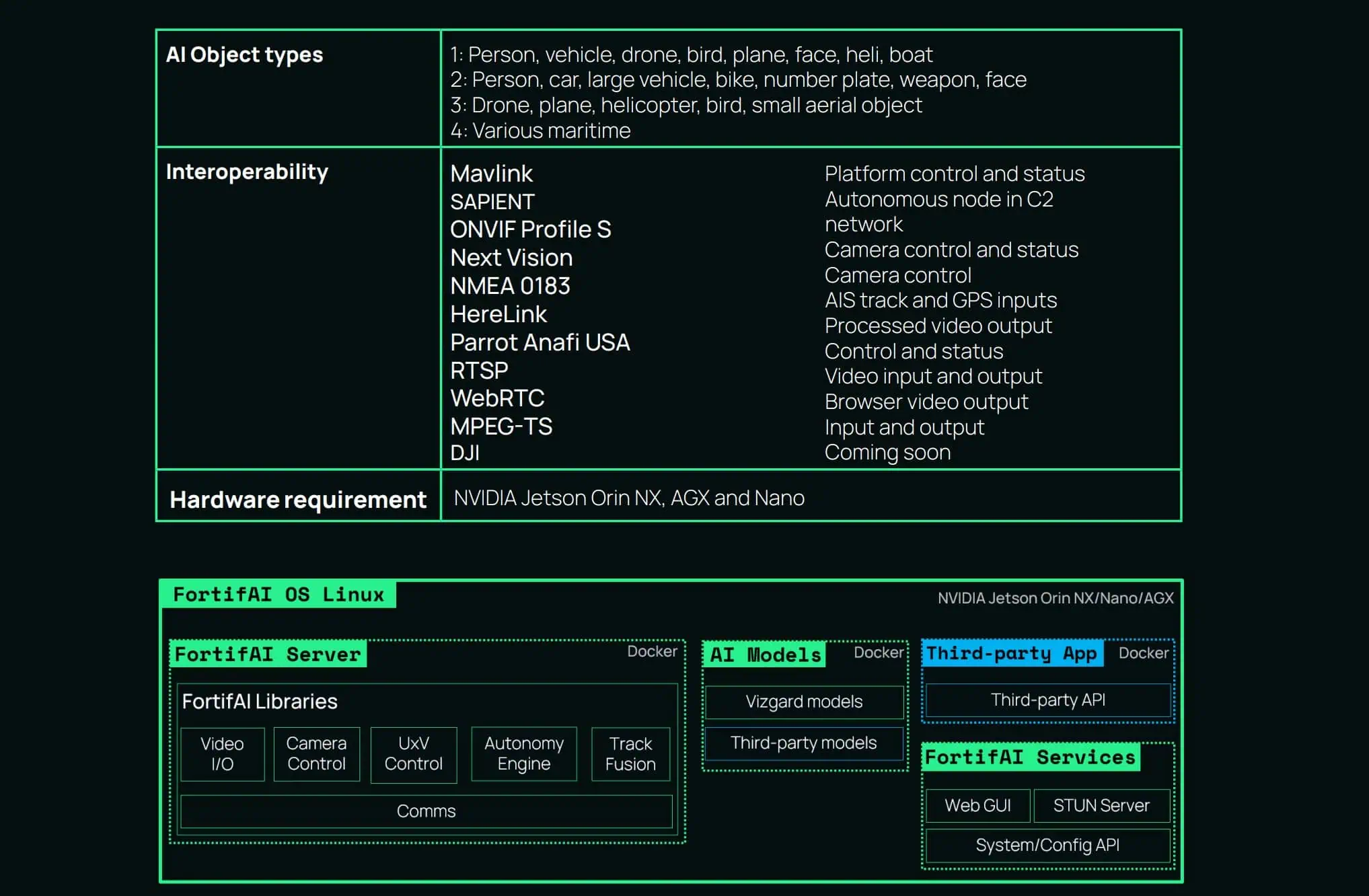Select 'Browser video output' description
Screen dimensions: 1369x896
[926, 402]
